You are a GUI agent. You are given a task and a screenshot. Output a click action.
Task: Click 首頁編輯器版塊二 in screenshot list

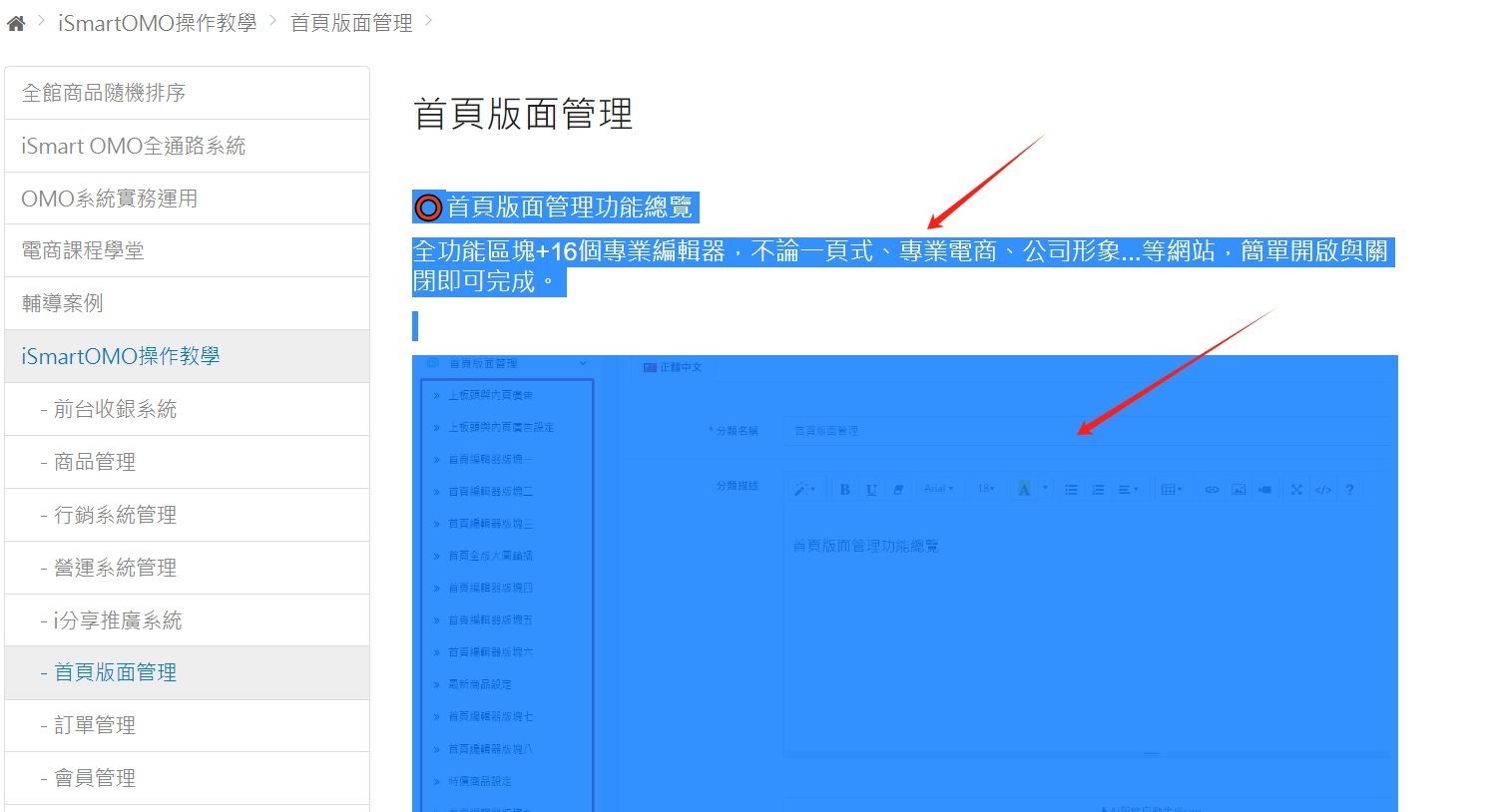pos(490,492)
